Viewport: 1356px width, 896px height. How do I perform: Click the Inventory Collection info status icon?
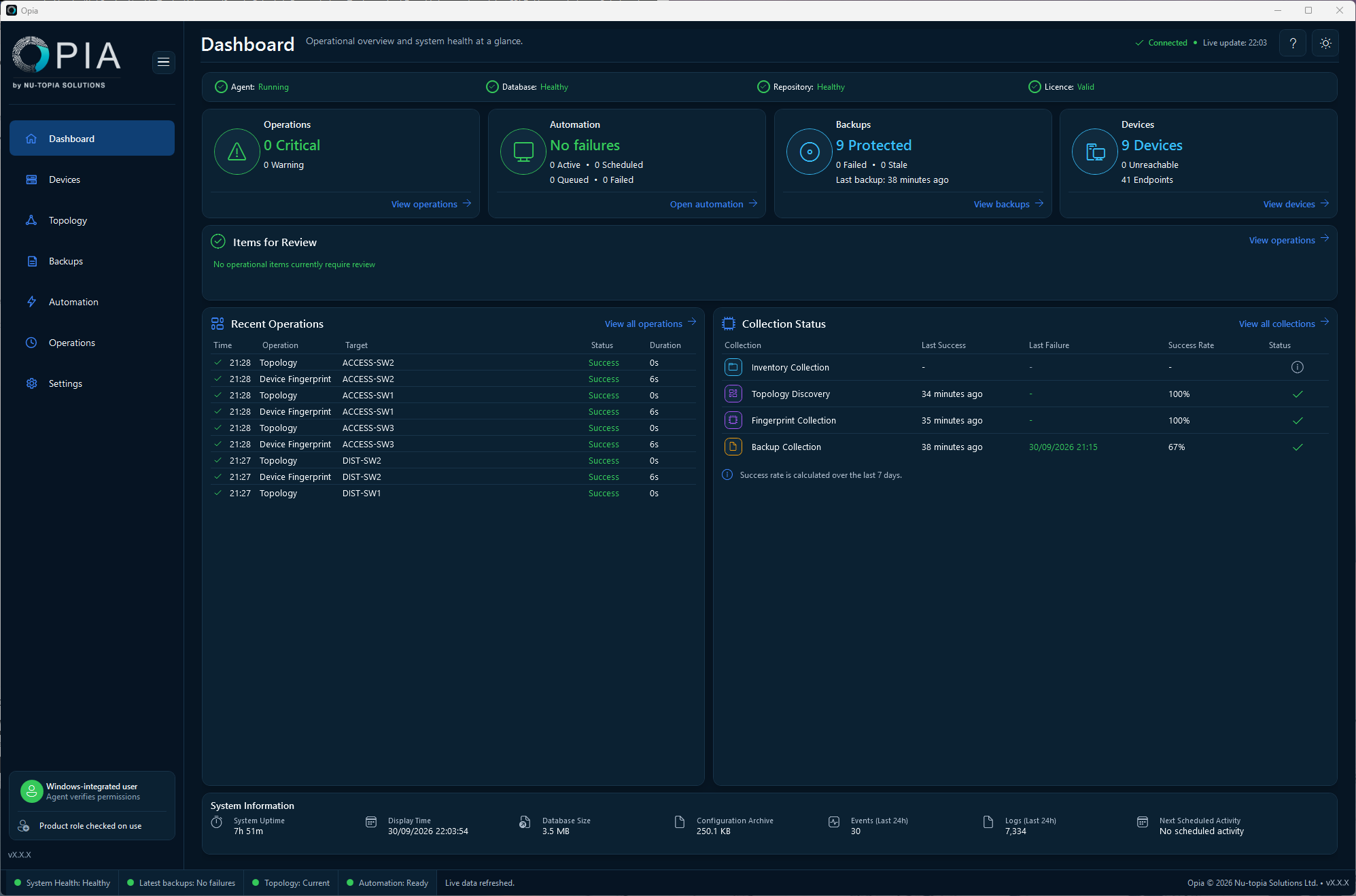(x=1297, y=367)
